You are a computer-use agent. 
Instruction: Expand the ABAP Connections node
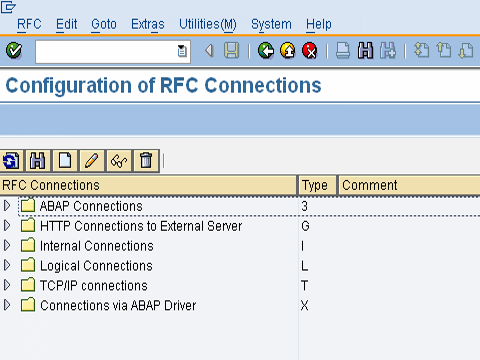(7, 206)
